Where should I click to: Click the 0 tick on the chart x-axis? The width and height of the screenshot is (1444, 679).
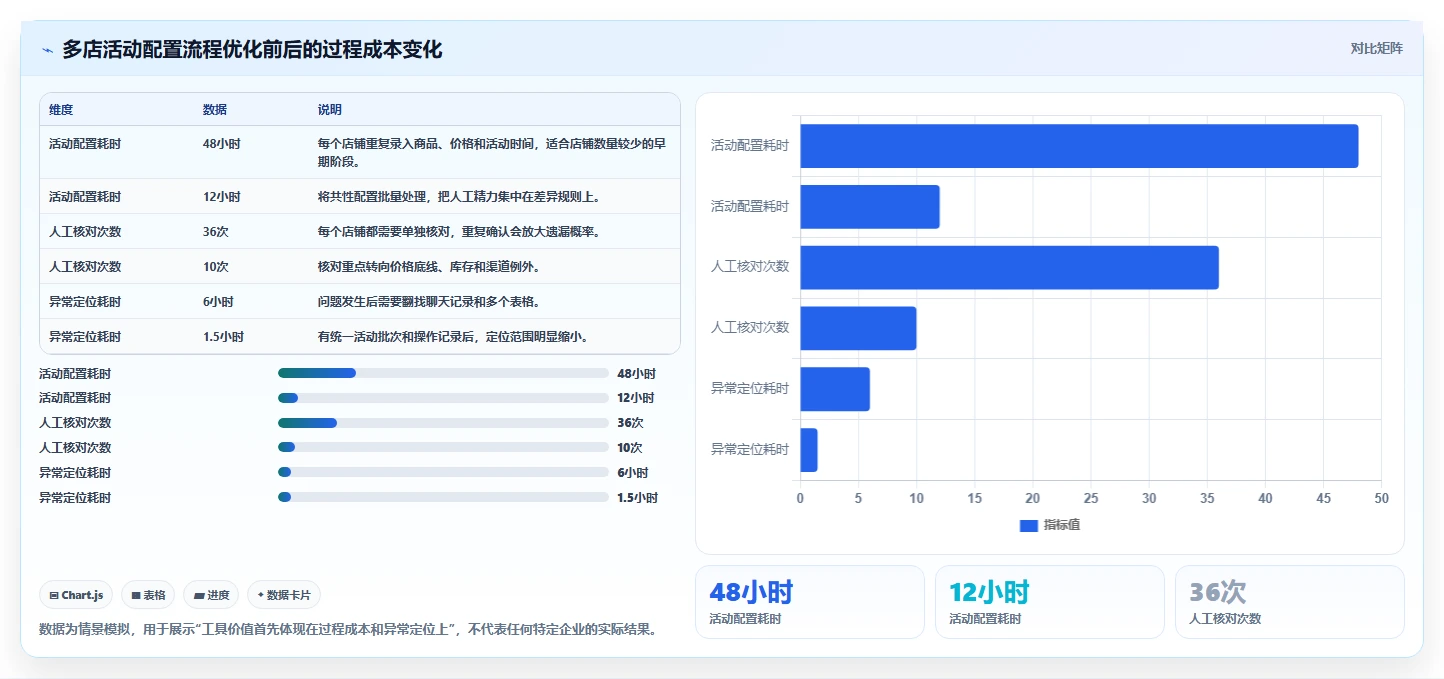click(x=800, y=498)
